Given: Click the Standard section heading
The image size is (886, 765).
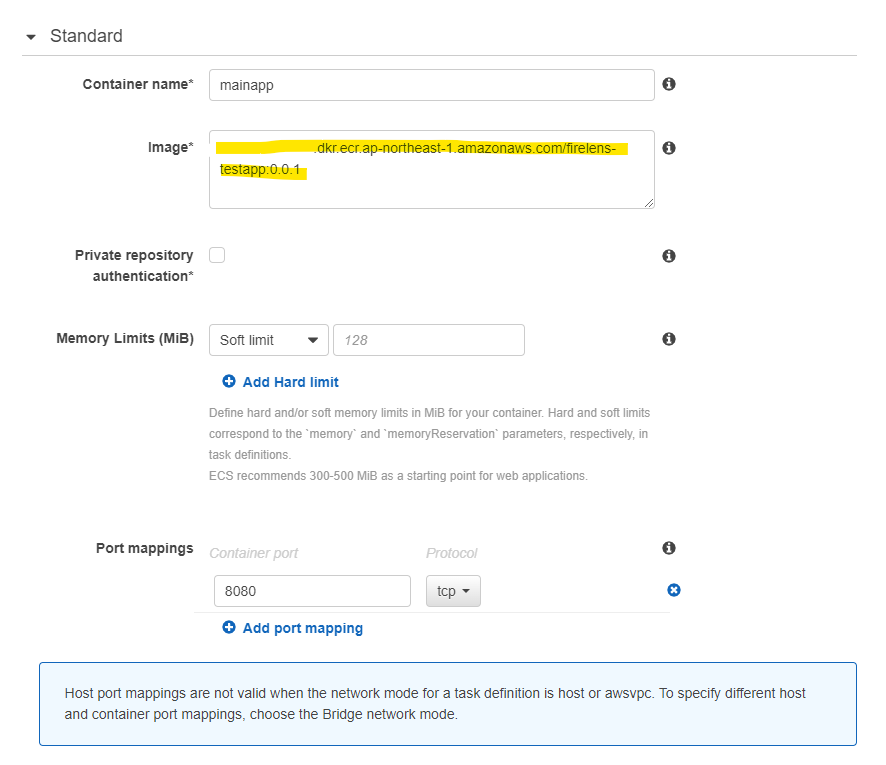Looking at the screenshot, I should (86, 36).
